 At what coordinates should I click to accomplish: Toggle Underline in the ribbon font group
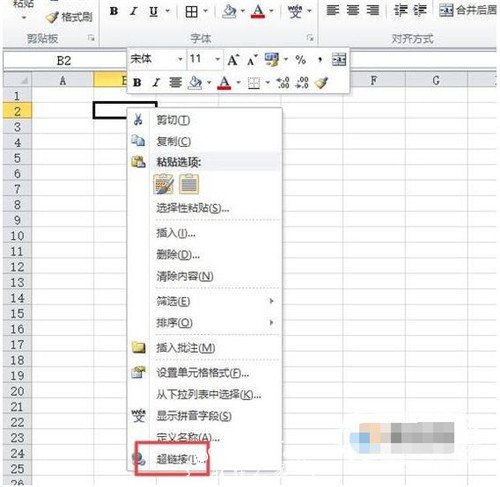click(153, 12)
